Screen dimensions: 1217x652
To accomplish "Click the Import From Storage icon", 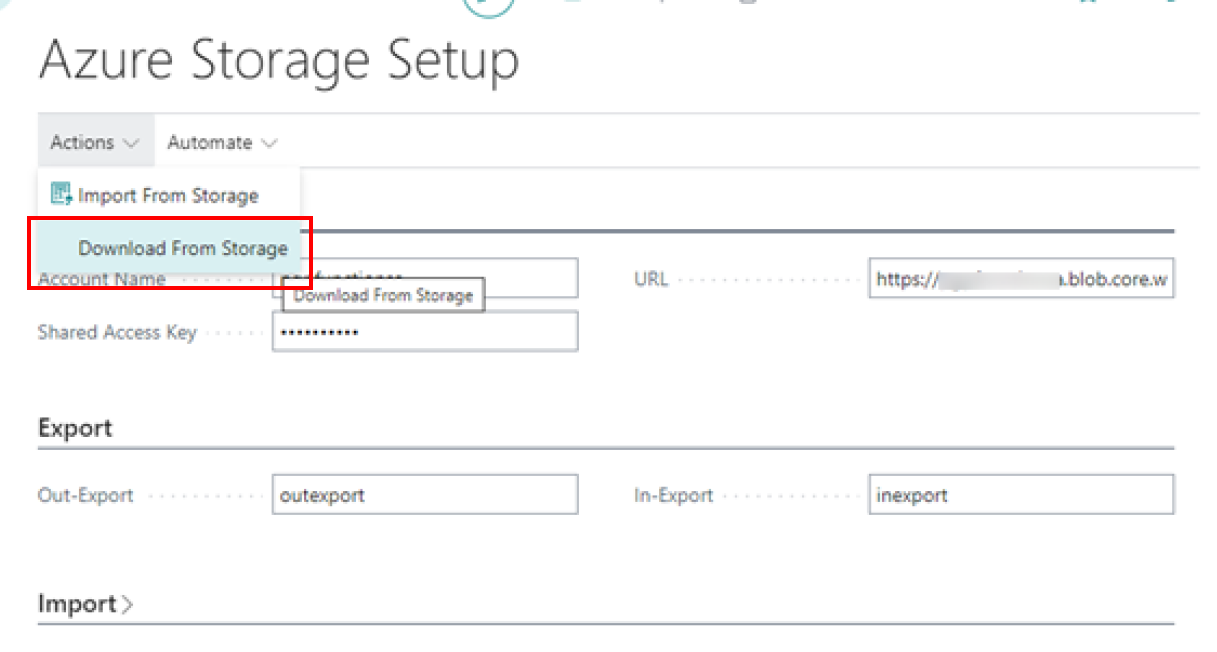I will click(x=61, y=194).
